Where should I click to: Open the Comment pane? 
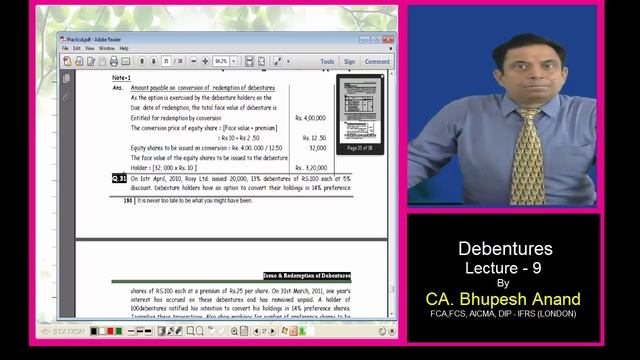pos(377,62)
